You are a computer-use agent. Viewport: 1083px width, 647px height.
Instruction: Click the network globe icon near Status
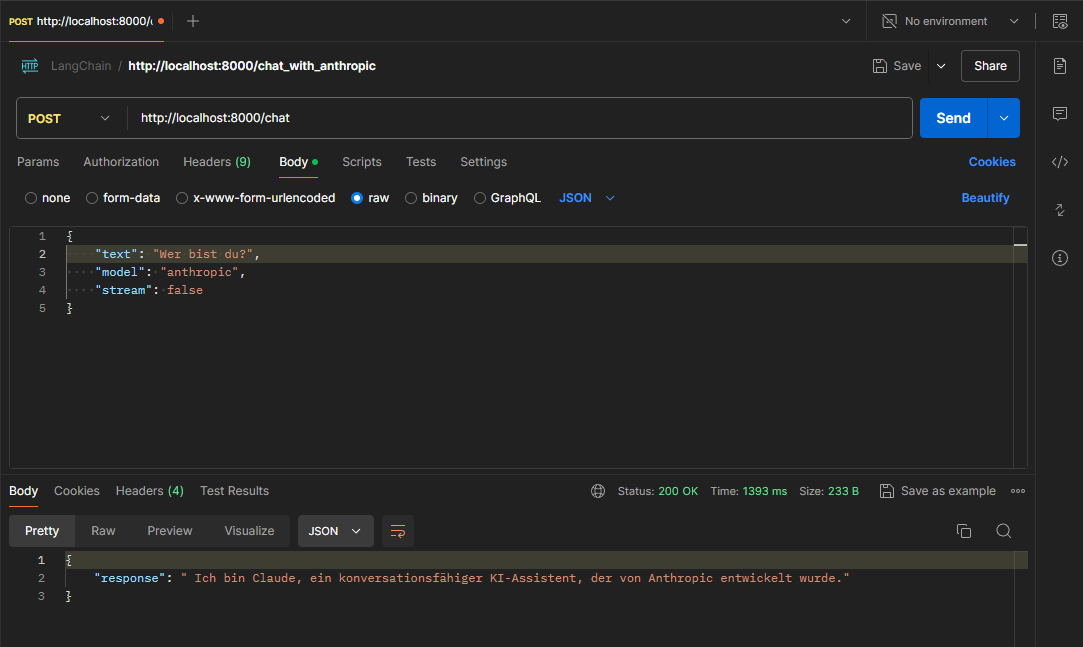pos(598,491)
